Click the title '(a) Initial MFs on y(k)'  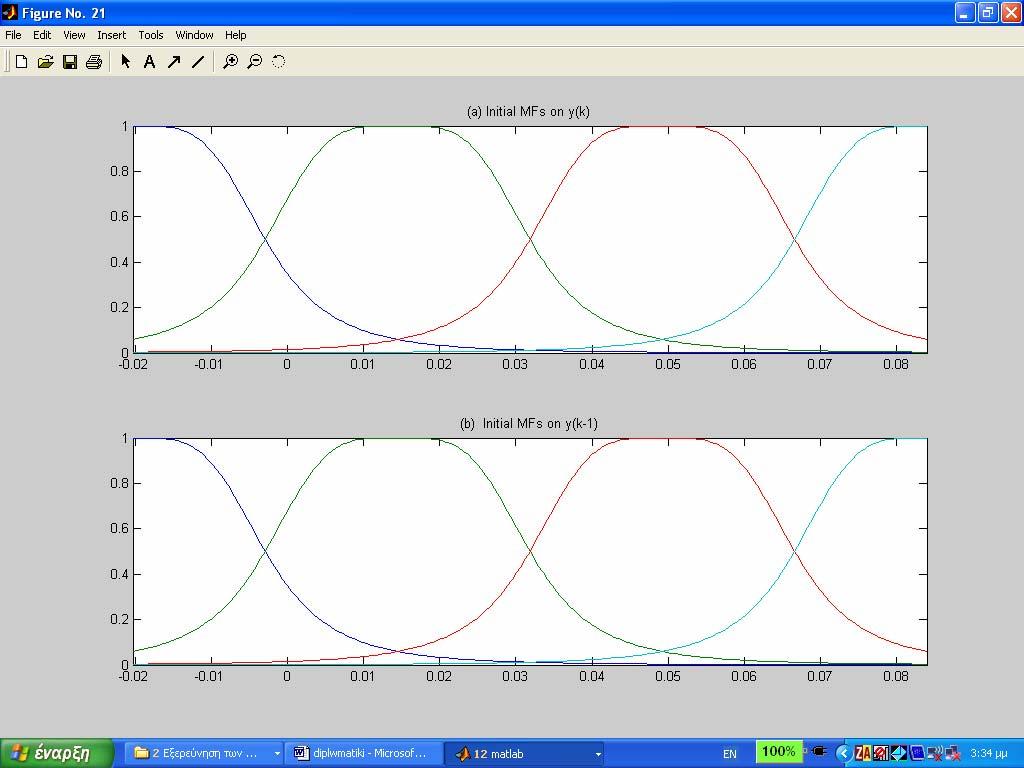click(528, 111)
